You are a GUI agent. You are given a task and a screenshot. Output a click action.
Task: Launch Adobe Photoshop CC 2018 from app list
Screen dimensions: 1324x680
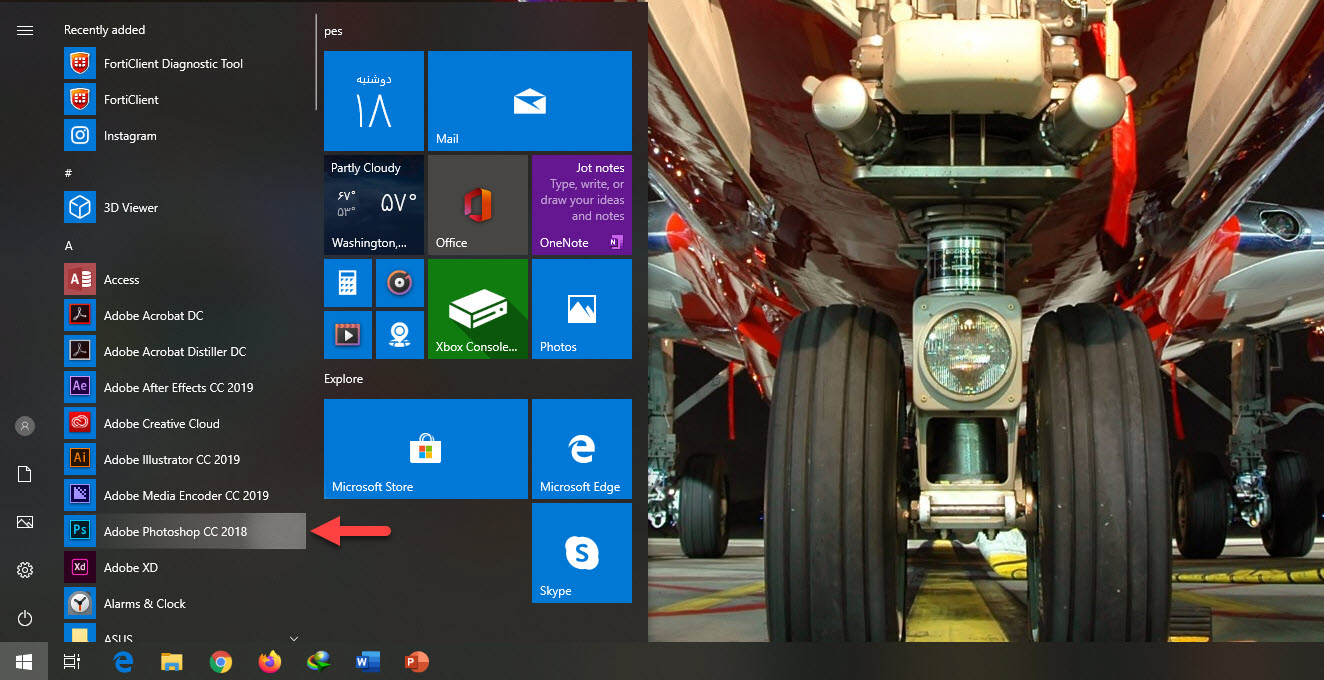(x=175, y=532)
